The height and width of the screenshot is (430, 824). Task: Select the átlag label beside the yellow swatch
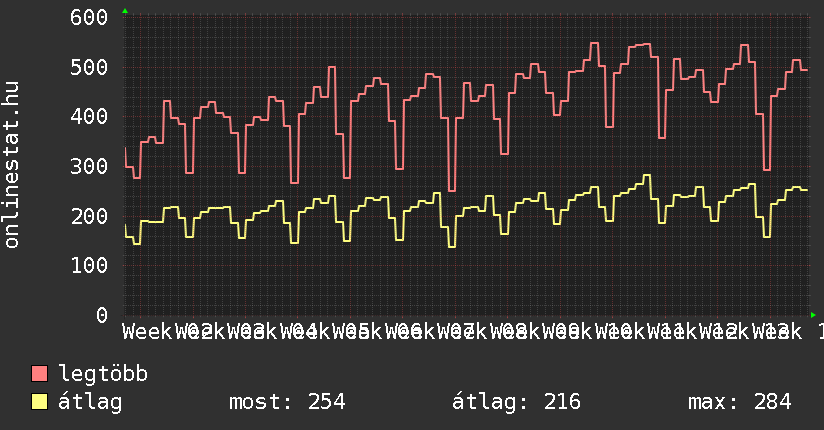click(x=90, y=402)
